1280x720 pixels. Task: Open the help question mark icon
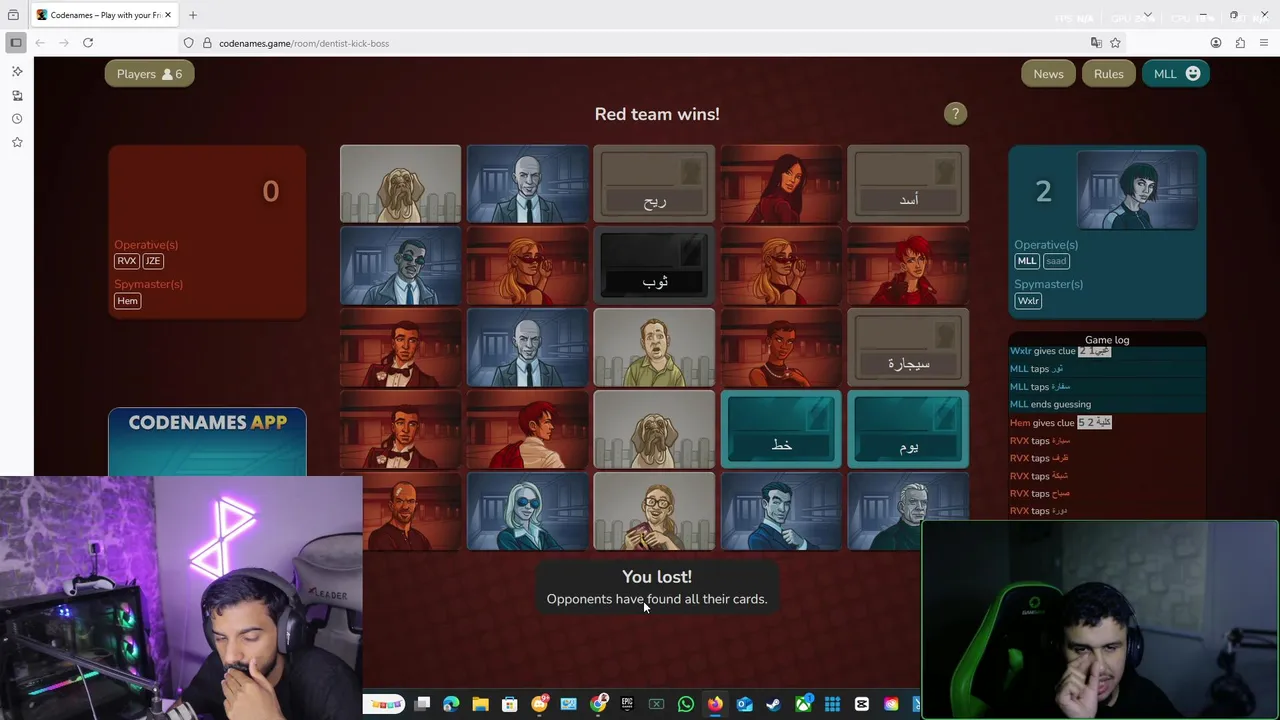point(955,114)
